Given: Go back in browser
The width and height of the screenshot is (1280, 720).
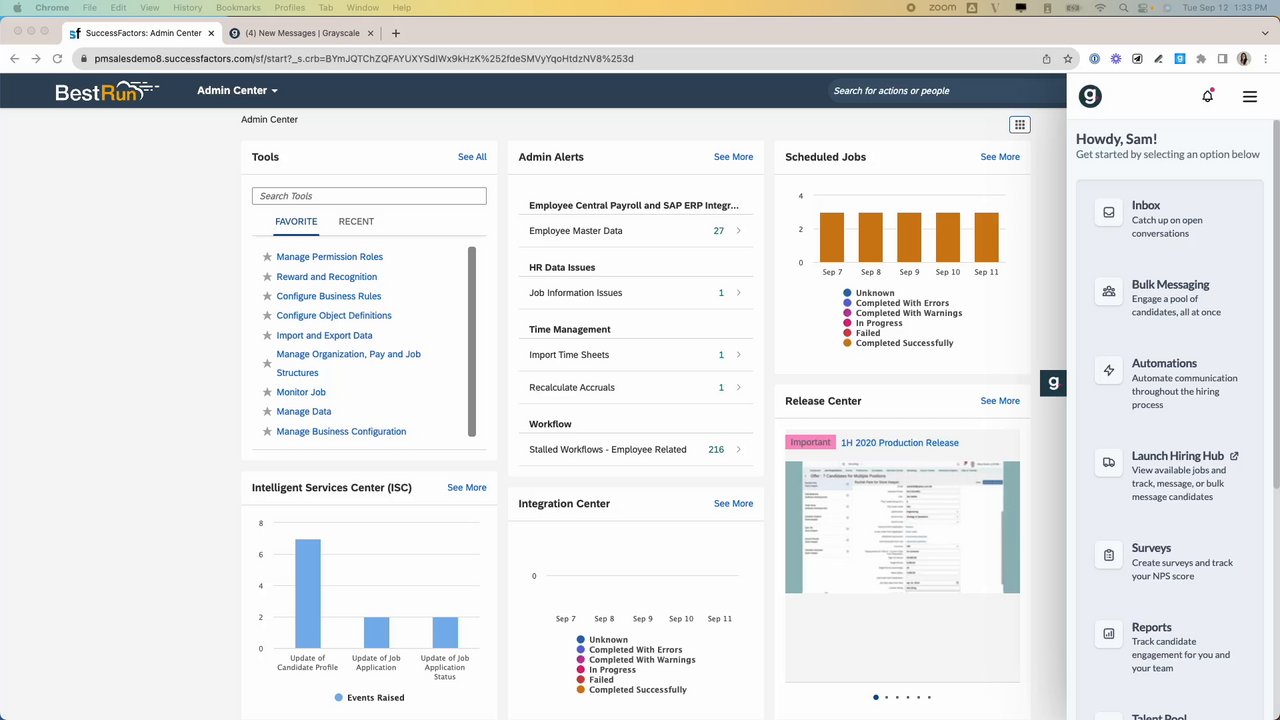Looking at the screenshot, I should [14, 59].
